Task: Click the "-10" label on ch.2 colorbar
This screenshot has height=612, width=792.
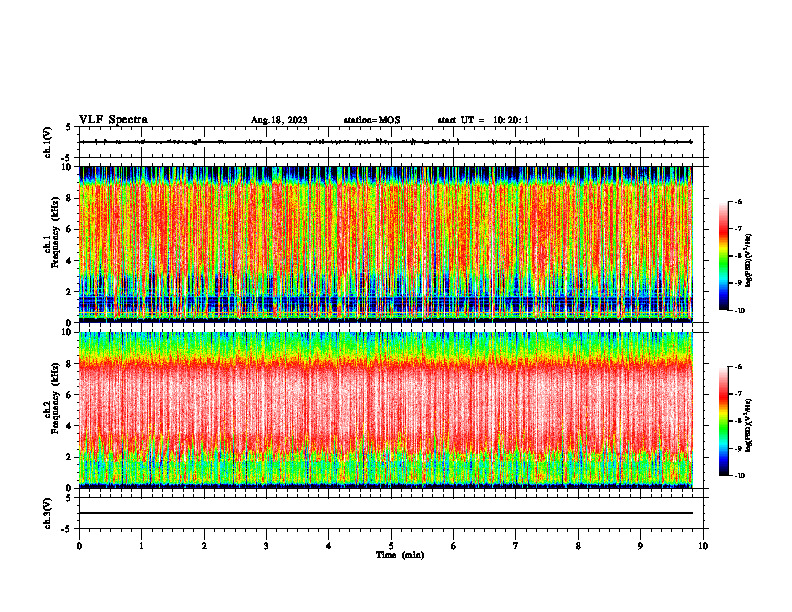Action: (739, 475)
